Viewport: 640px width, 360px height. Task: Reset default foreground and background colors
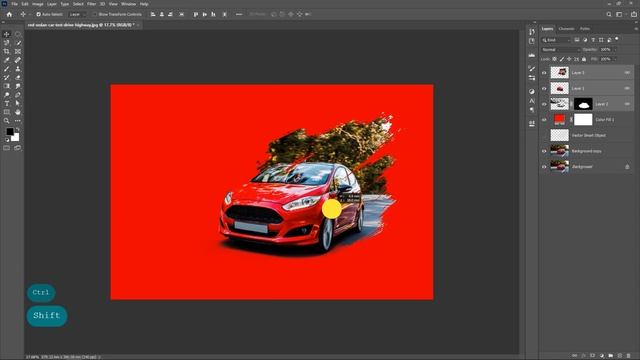pyautogui.click(x=7, y=140)
